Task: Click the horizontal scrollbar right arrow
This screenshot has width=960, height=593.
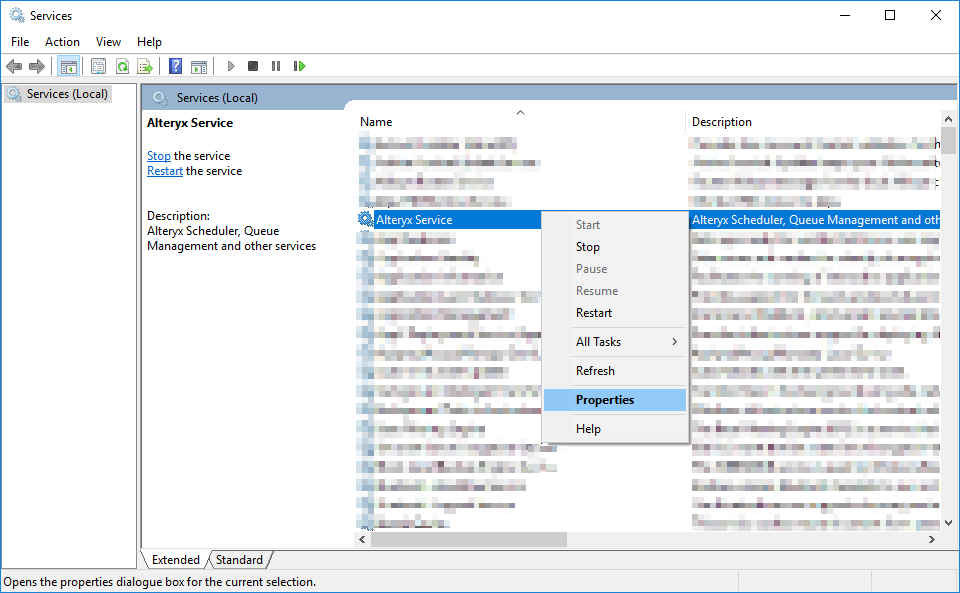Action: coord(932,539)
